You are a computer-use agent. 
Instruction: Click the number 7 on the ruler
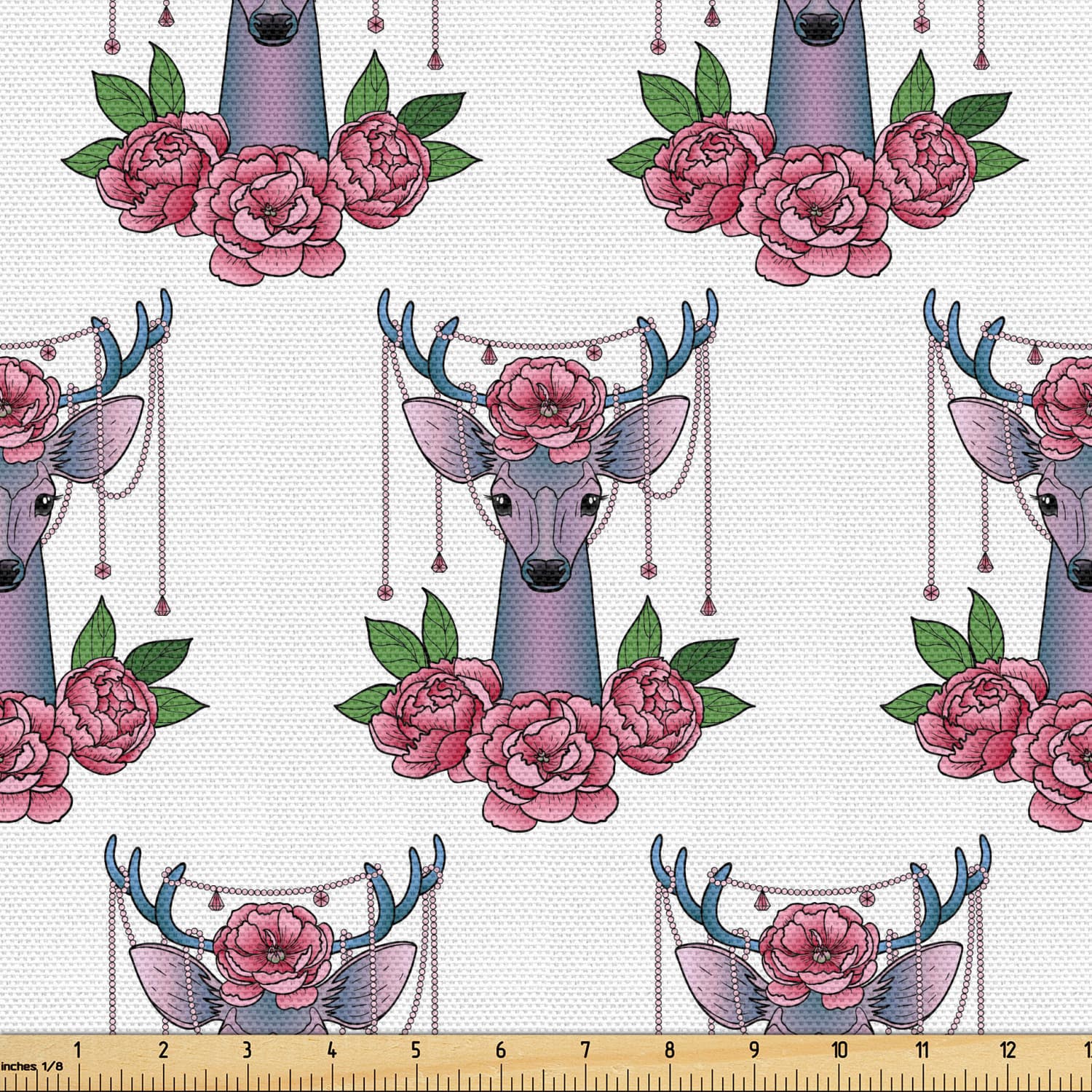coord(585,1050)
